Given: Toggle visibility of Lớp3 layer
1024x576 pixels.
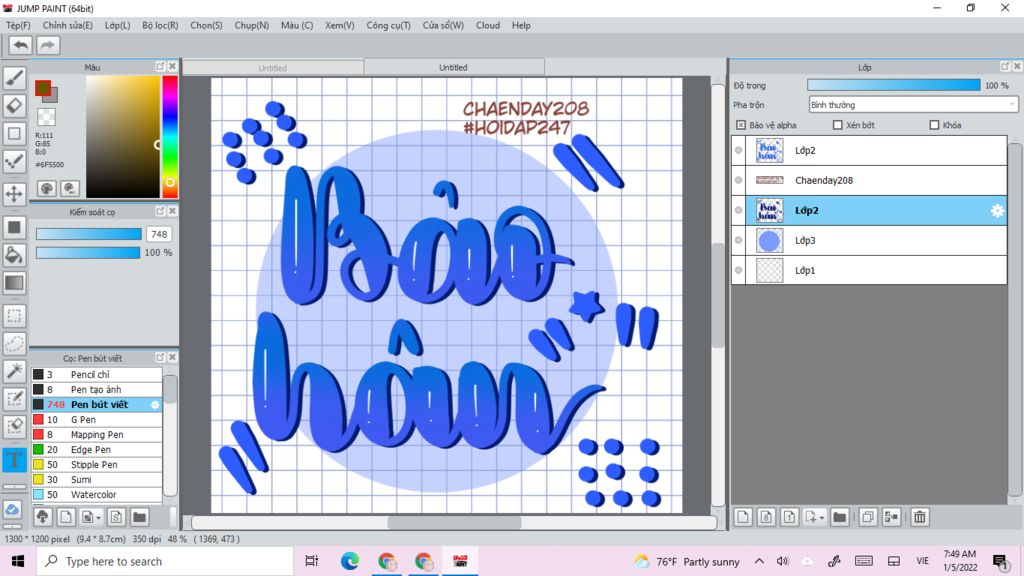Looking at the screenshot, I should 739,240.
